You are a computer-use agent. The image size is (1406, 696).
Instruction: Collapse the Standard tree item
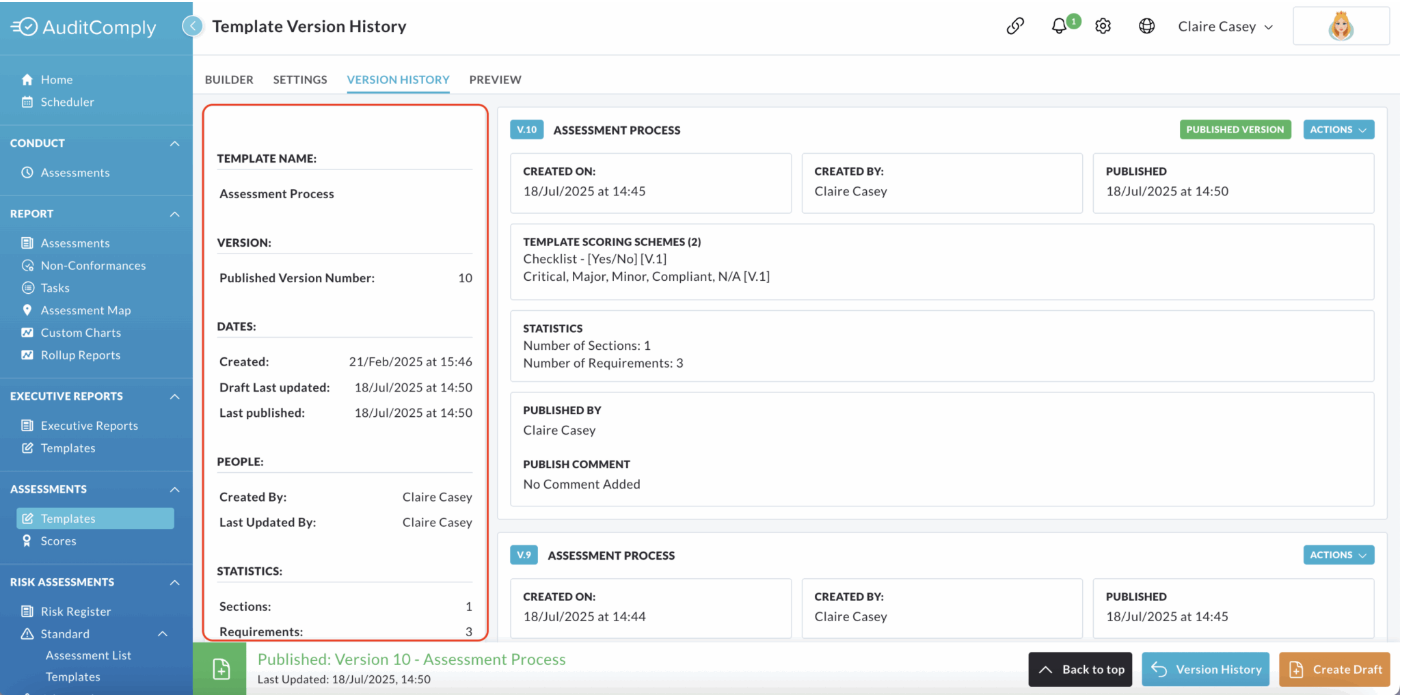tap(162, 634)
